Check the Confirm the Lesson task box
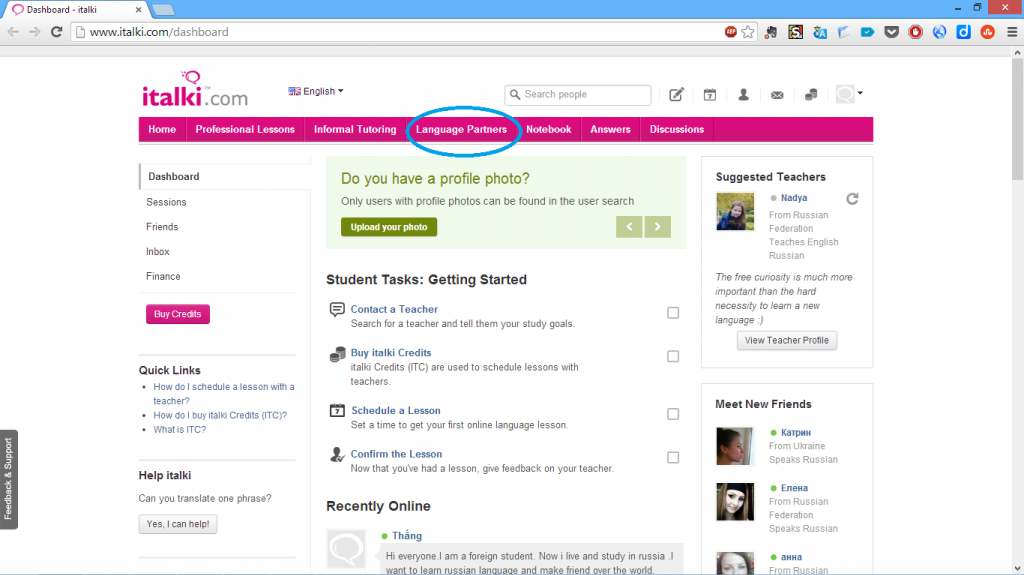The width and height of the screenshot is (1024, 575). tap(673, 458)
